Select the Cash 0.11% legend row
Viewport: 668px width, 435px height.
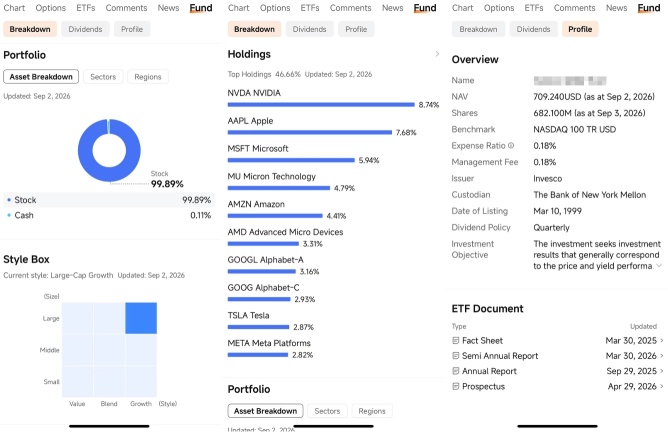[x=109, y=215]
